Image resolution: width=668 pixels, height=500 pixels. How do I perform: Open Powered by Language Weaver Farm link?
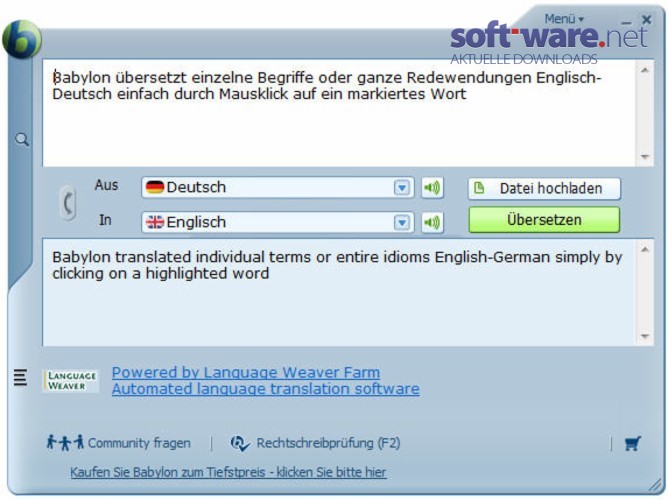click(246, 373)
